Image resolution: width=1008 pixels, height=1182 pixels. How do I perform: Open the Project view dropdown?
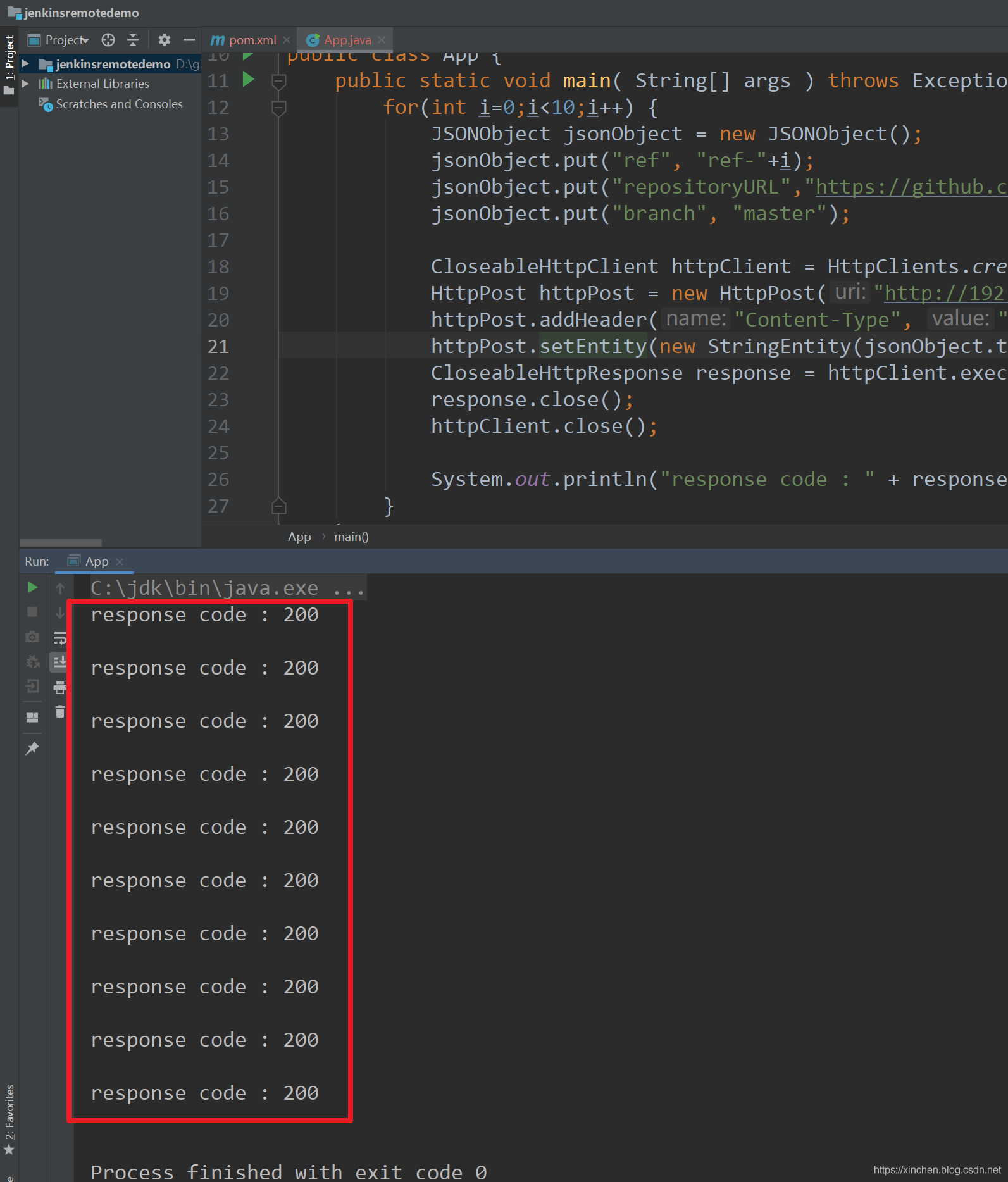pos(59,40)
